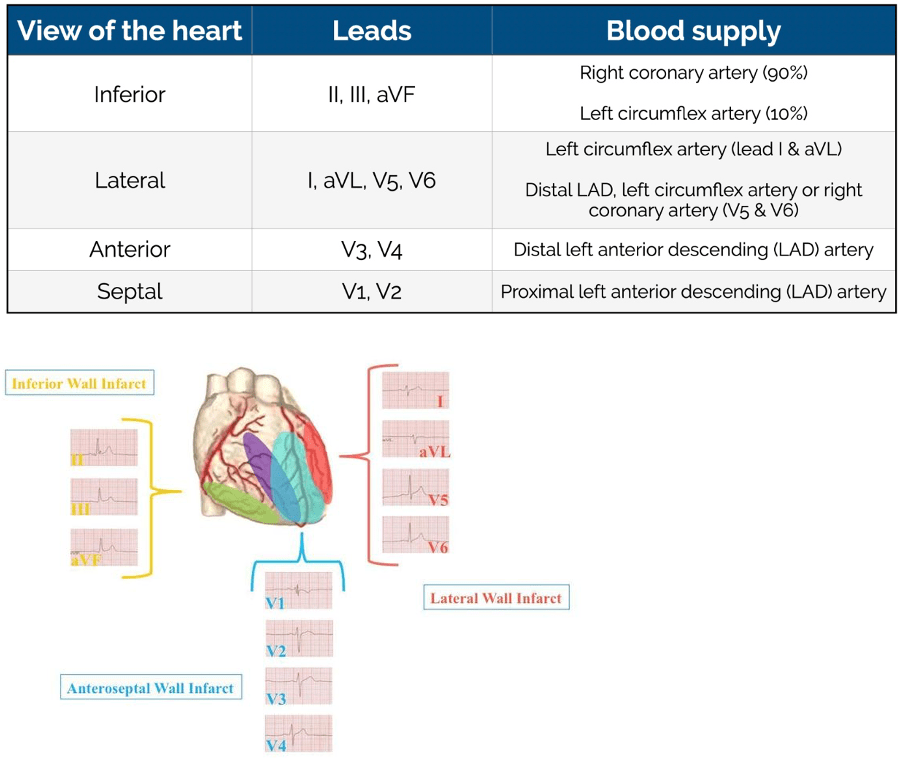Click the aVL ECG thumbnail

(415, 439)
